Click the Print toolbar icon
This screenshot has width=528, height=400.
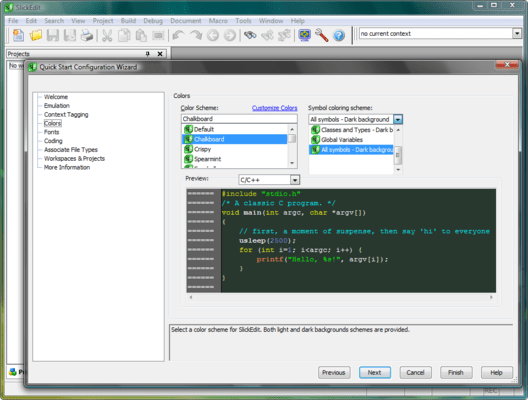[87, 35]
